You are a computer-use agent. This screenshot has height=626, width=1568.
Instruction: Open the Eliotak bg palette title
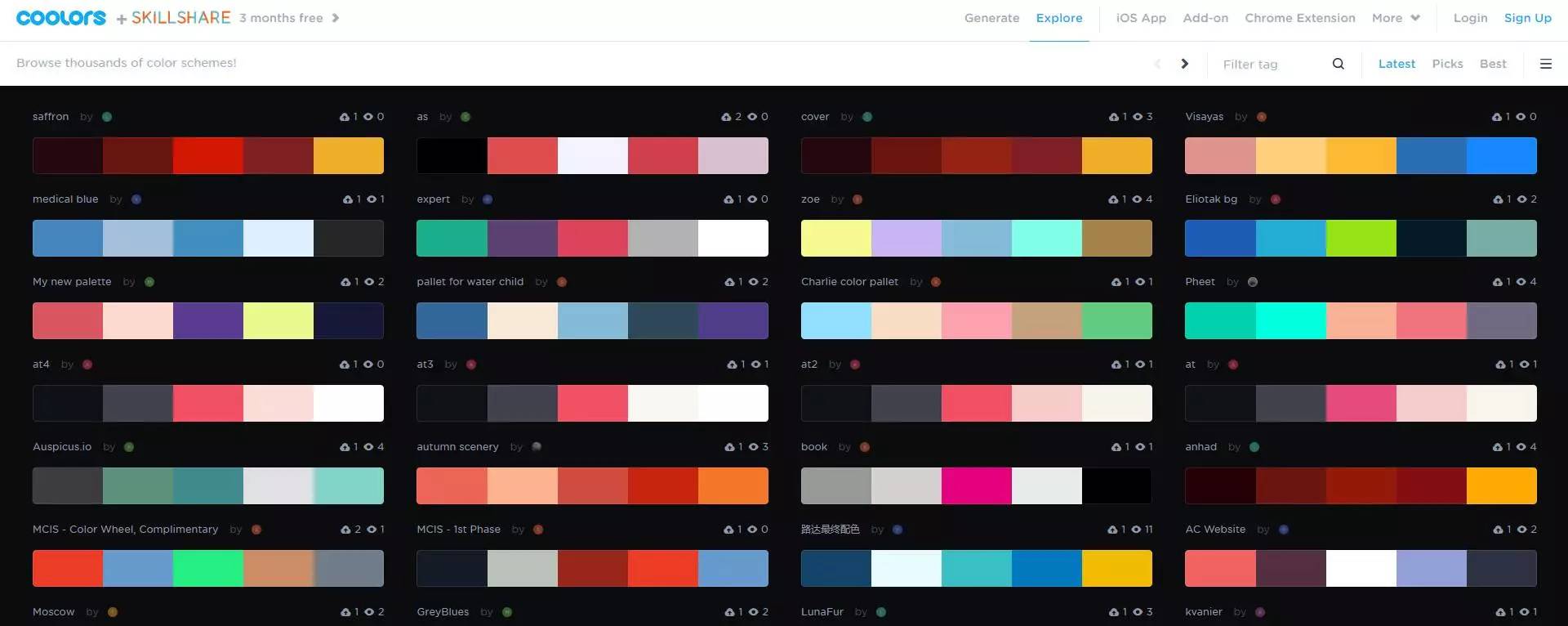pyautogui.click(x=1211, y=199)
